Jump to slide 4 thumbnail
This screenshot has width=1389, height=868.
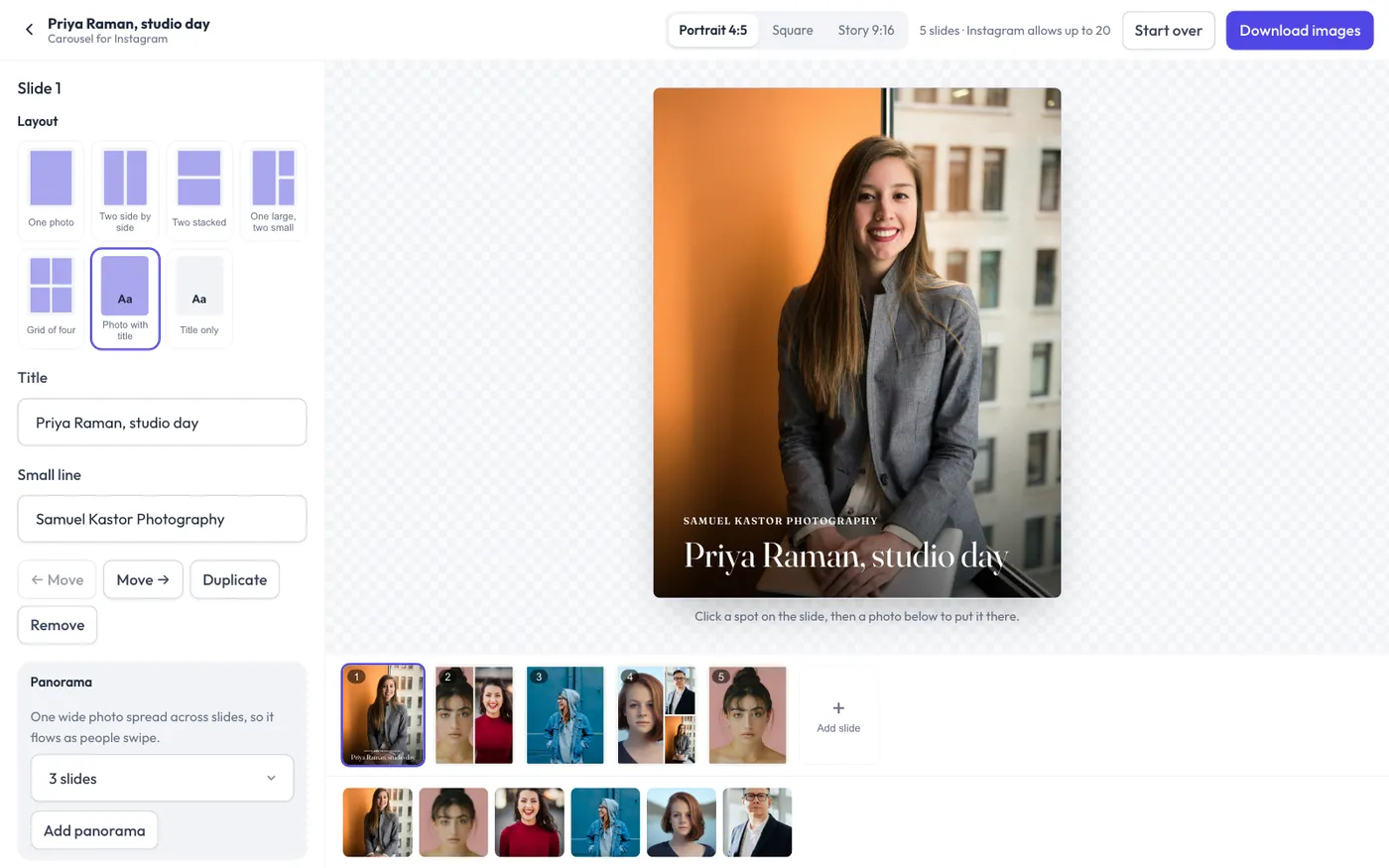(x=657, y=714)
